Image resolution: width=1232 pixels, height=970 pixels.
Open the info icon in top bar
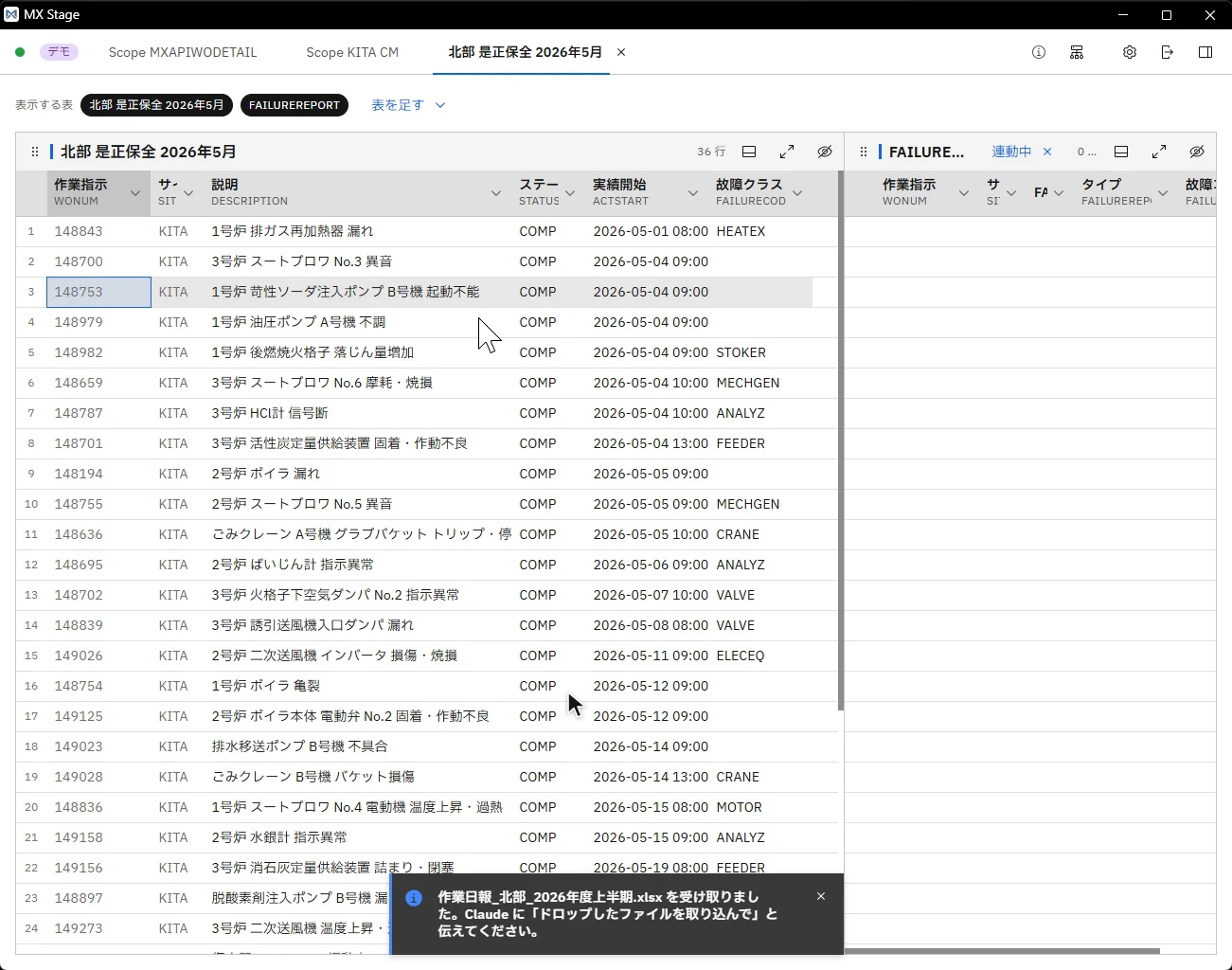click(x=1039, y=52)
